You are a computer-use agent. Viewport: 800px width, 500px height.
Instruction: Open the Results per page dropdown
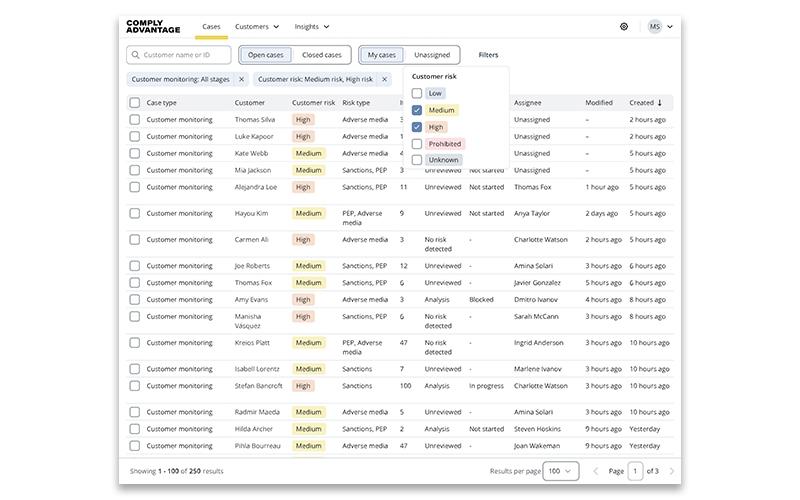coord(561,471)
